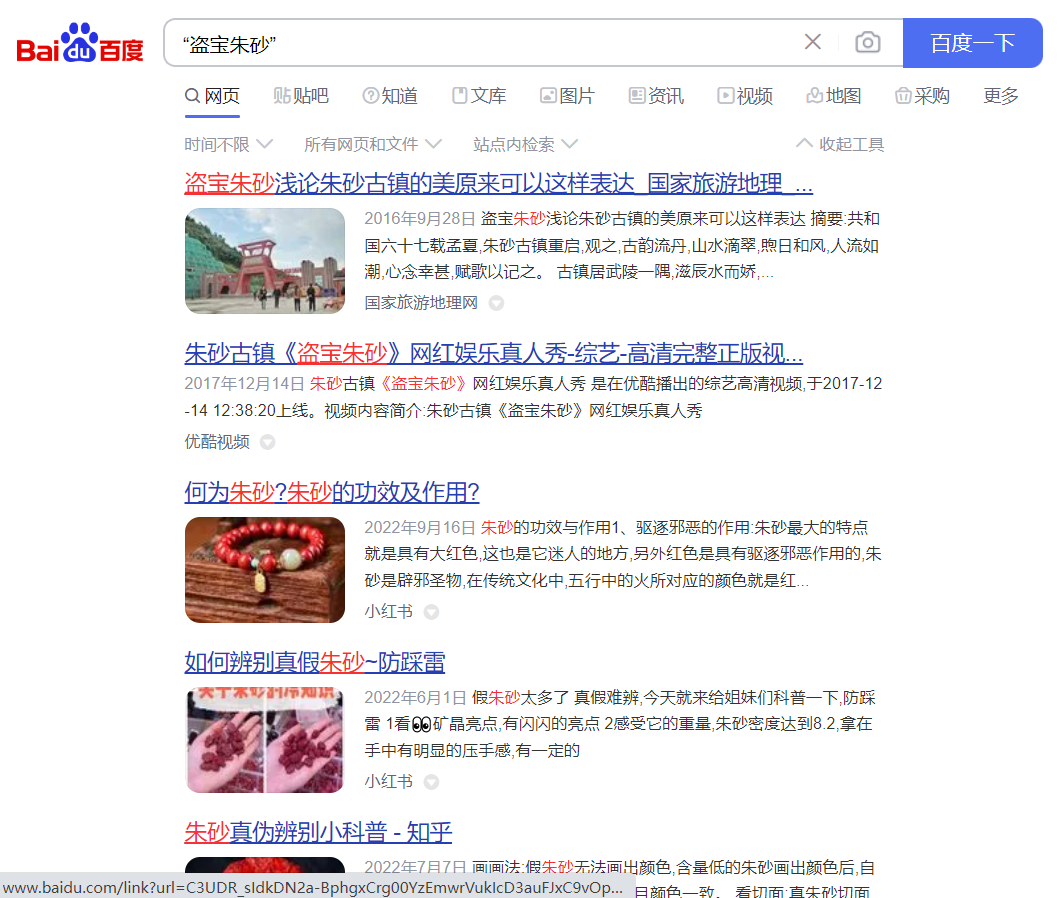Viewport: 1059px width, 898px height.
Task: Click dropdown icon next to 国家旅游地理网
Action: coord(496,303)
